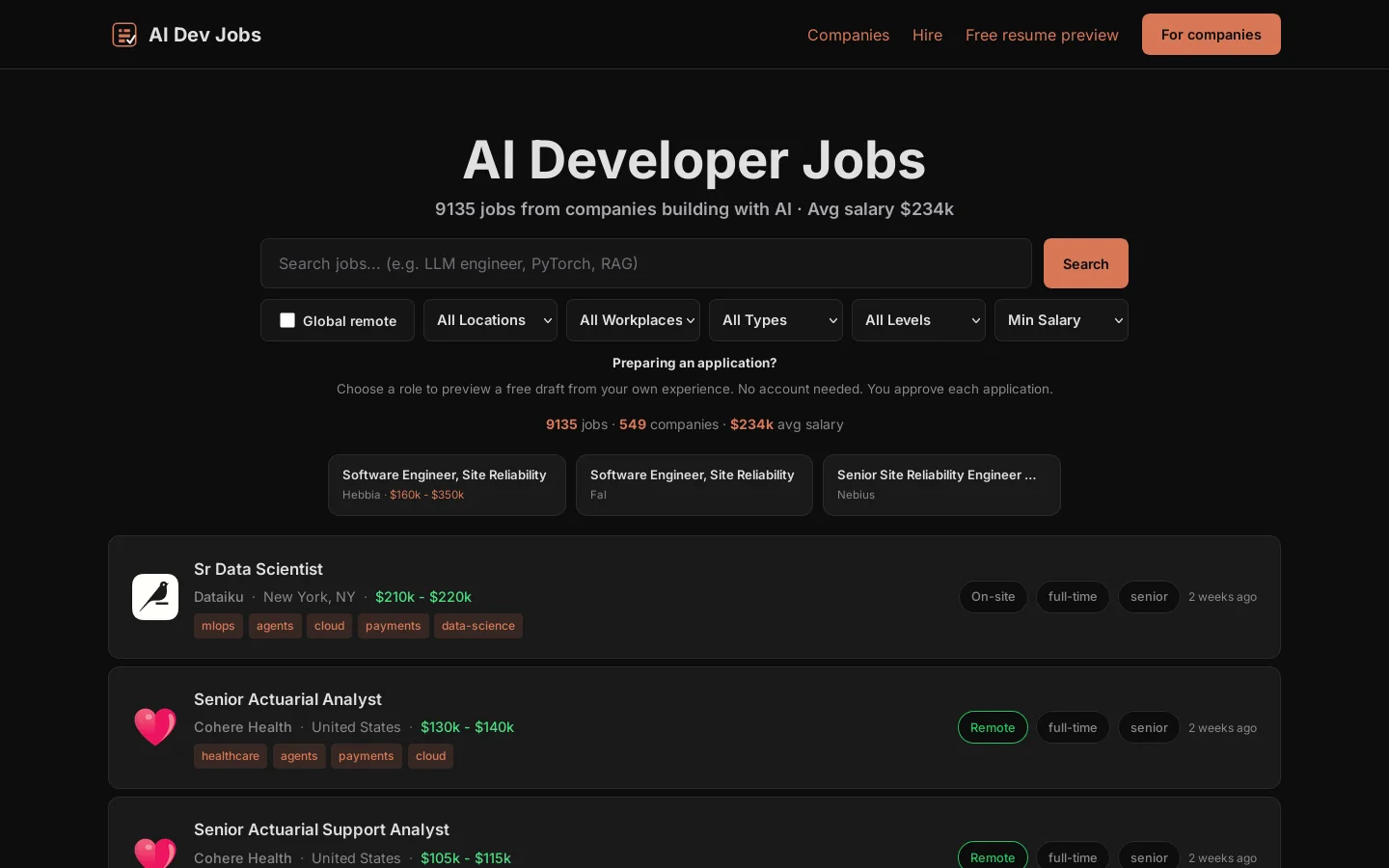Click the Dataiku company name
Screen dimensions: 1389x868
[x=219, y=597]
